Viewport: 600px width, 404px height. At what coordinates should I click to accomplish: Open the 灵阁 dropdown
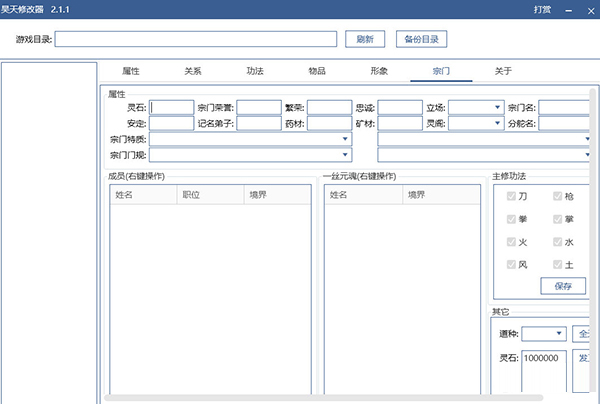click(x=476, y=123)
